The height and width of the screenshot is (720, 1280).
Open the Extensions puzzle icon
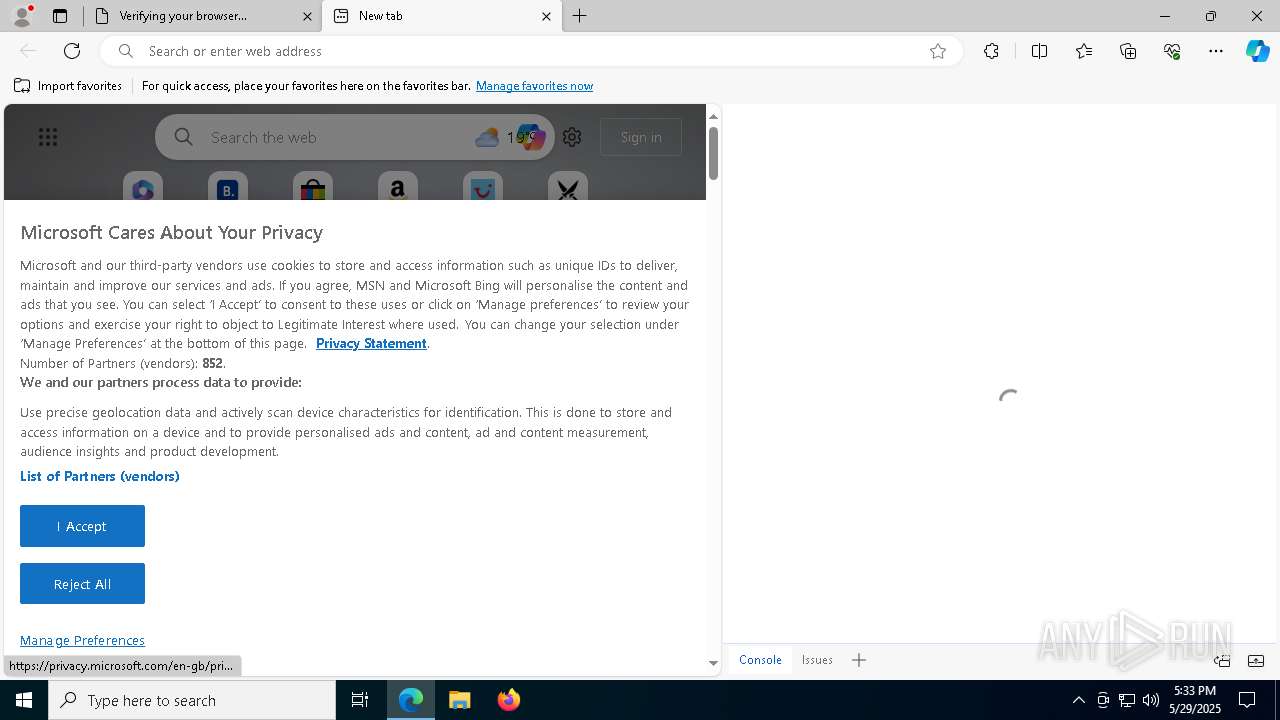click(991, 51)
